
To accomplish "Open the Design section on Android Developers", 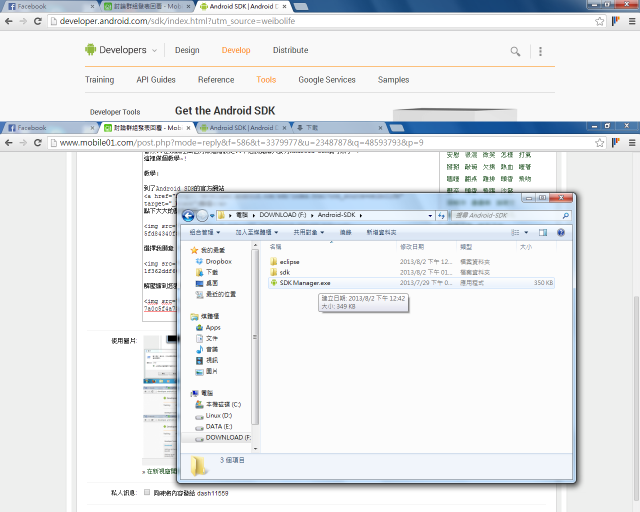I will (187, 50).
